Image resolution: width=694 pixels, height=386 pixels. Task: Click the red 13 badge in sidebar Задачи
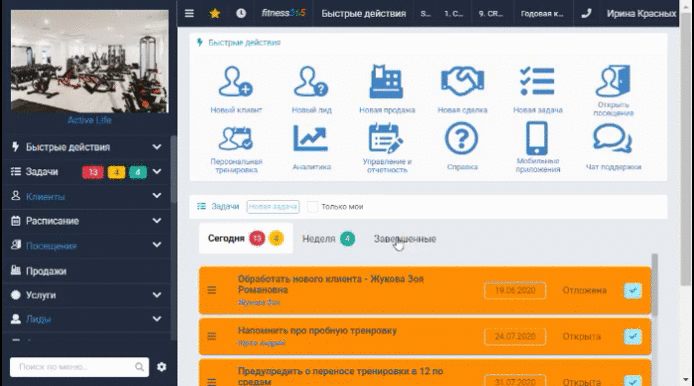(93, 172)
